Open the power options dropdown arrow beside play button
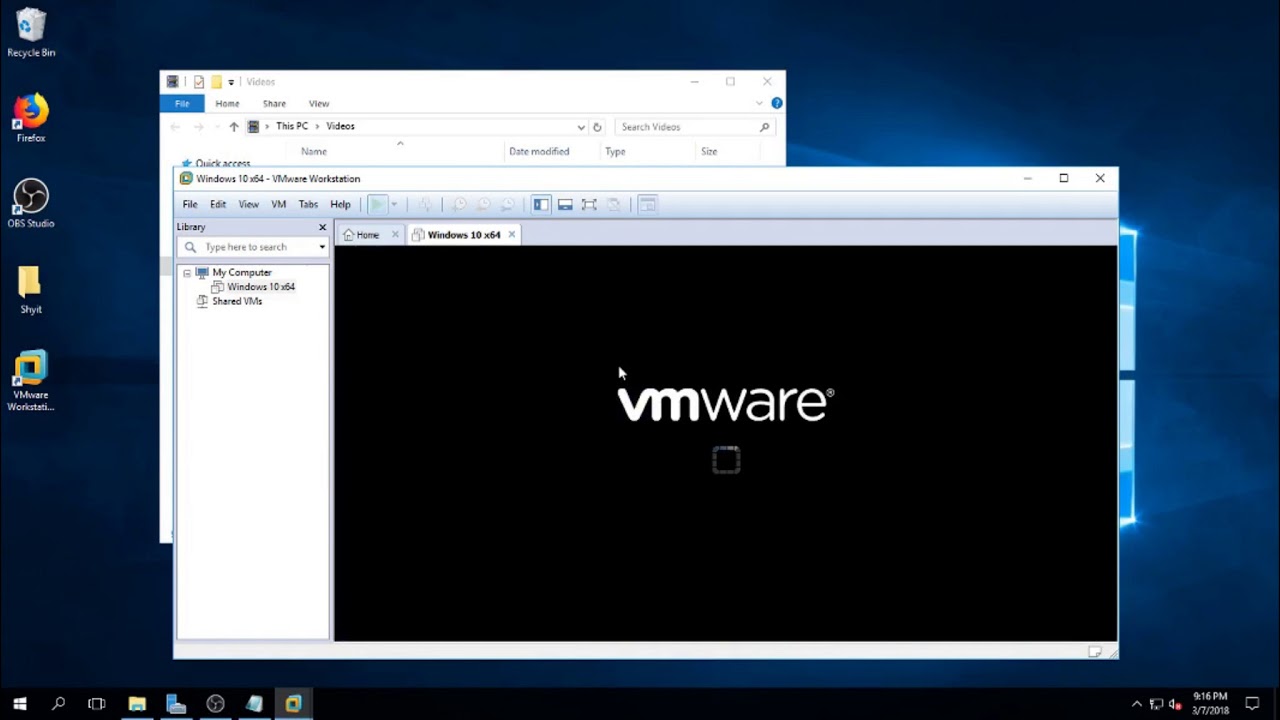1280x720 pixels. click(394, 204)
